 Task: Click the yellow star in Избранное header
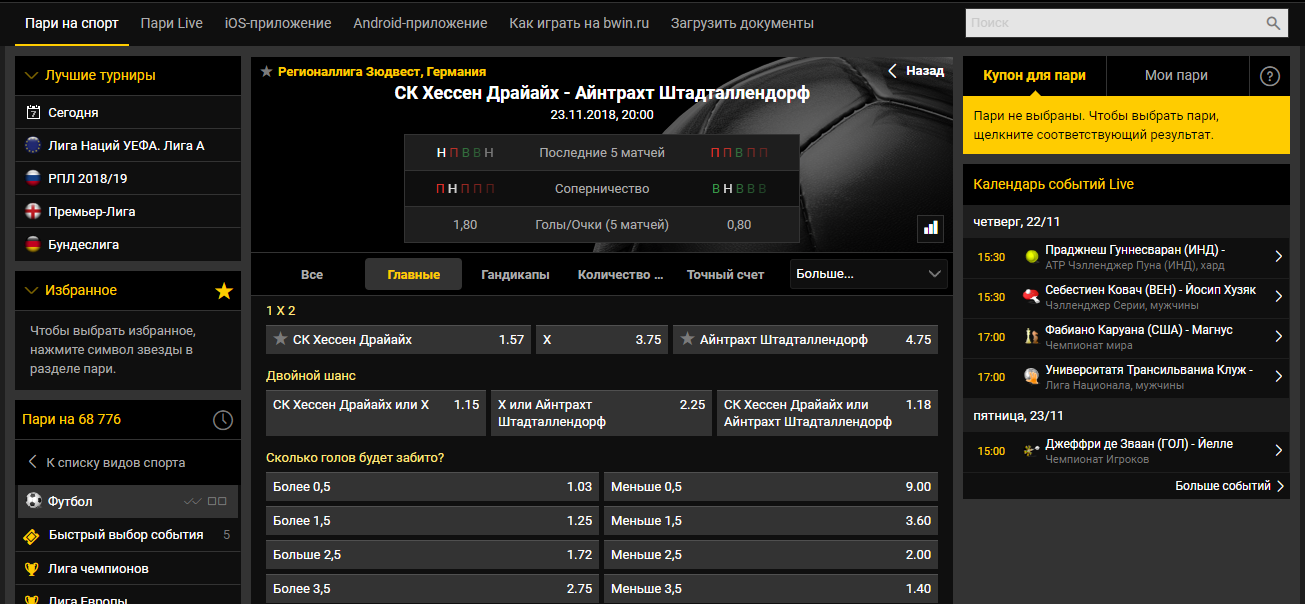pyautogui.click(x=224, y=291)
